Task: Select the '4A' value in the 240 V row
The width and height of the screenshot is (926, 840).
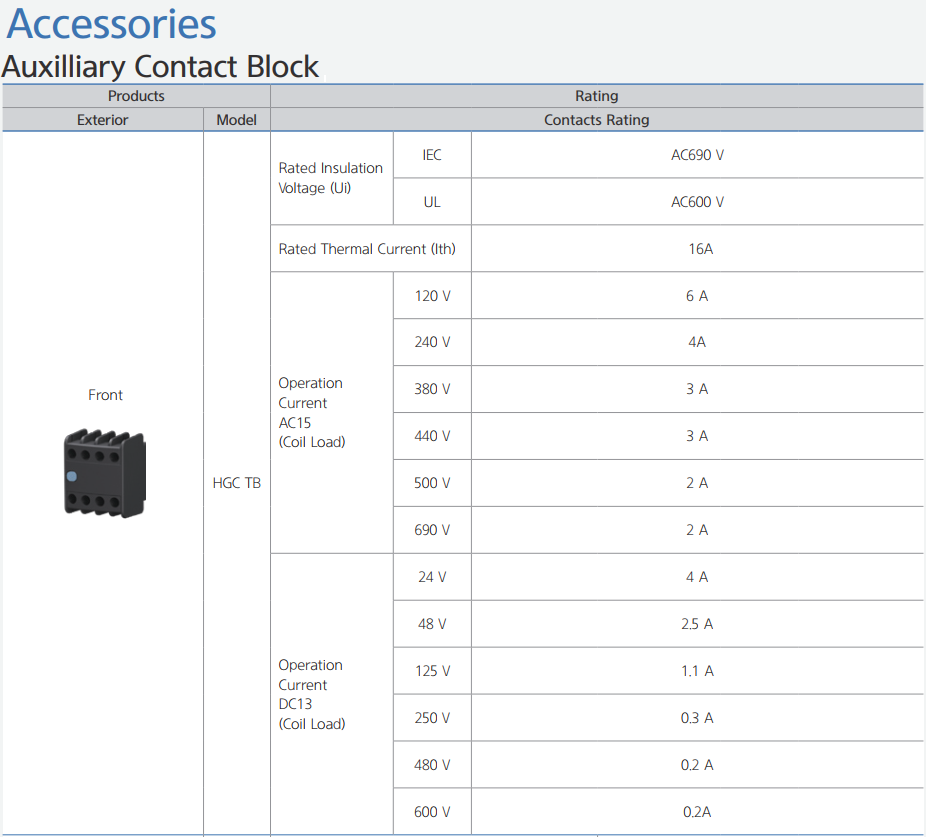Action: [x=697, y=342]
